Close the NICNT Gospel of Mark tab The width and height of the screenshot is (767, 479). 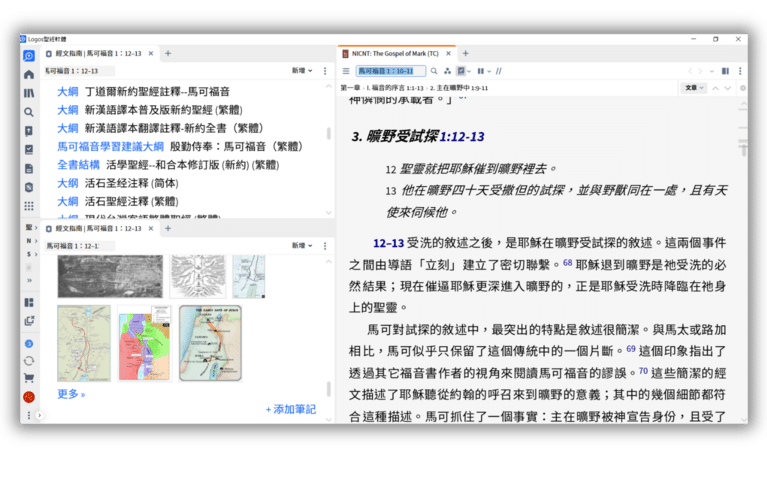[448, 54]
